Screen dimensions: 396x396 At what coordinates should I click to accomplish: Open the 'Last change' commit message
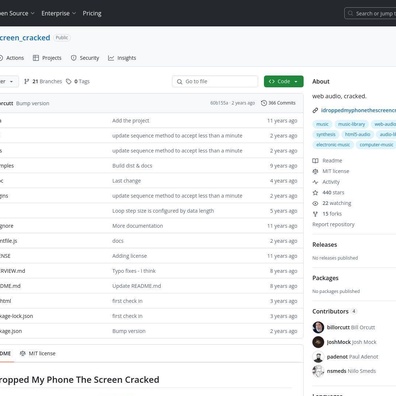pos(126,181)
